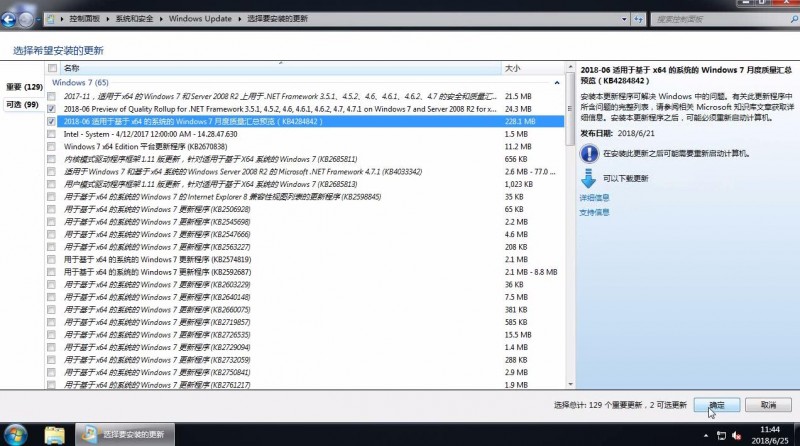The width and height of the screenshot is (800, 446).
Task: Show hidden tray icons arrow
Action: [706, 435]
